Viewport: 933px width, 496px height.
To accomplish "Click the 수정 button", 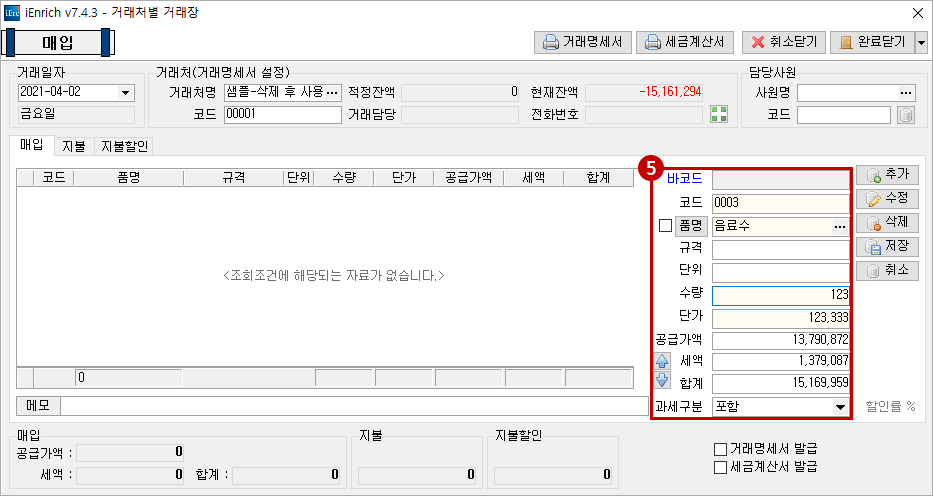I will [887, 199].
